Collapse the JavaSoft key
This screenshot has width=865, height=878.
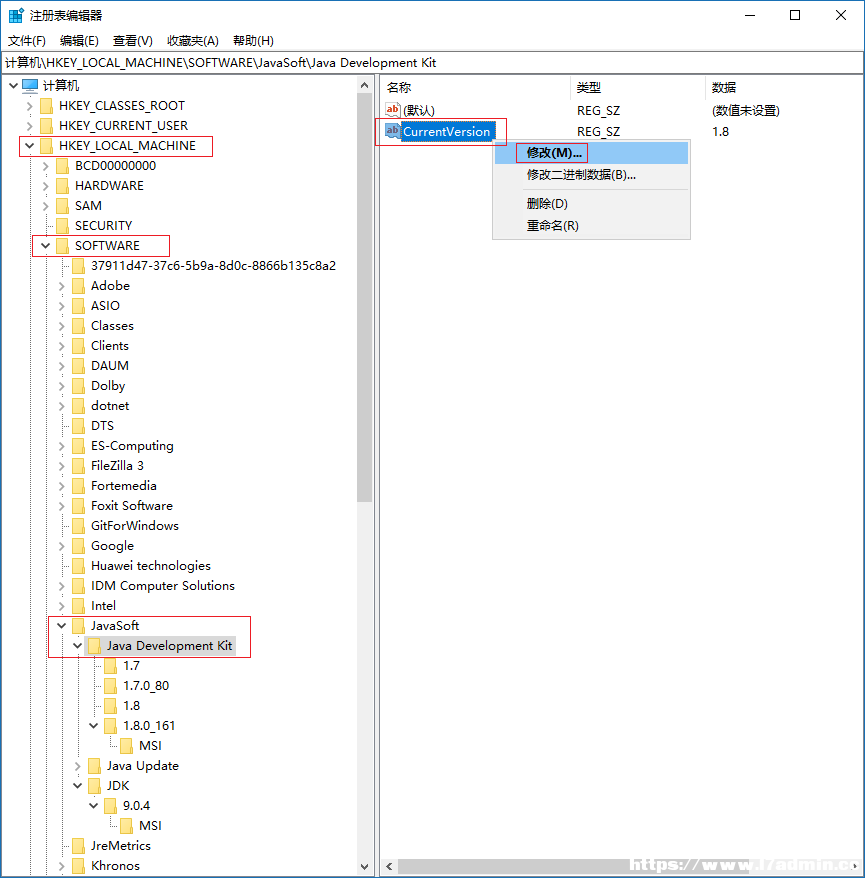click(62, 625)
